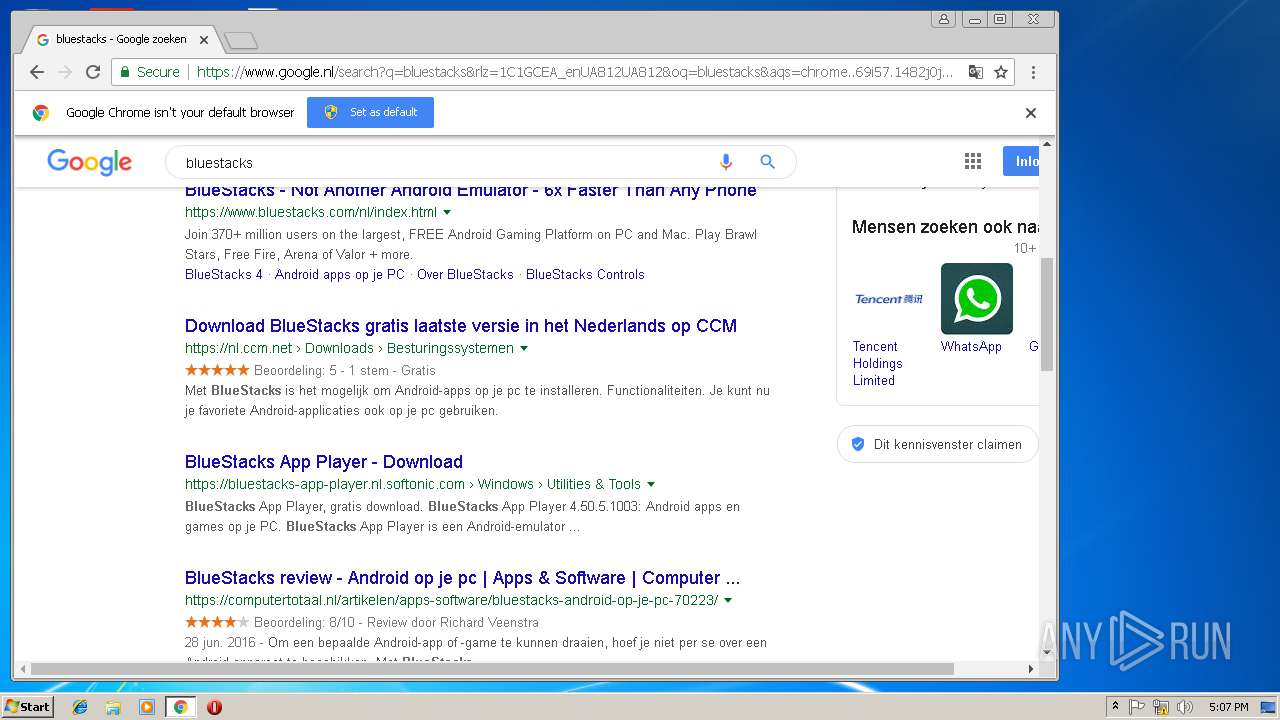Screen dimensions: 1280x720
Task: Bookmark this page with the star icon
Action: pos(1000,72)
